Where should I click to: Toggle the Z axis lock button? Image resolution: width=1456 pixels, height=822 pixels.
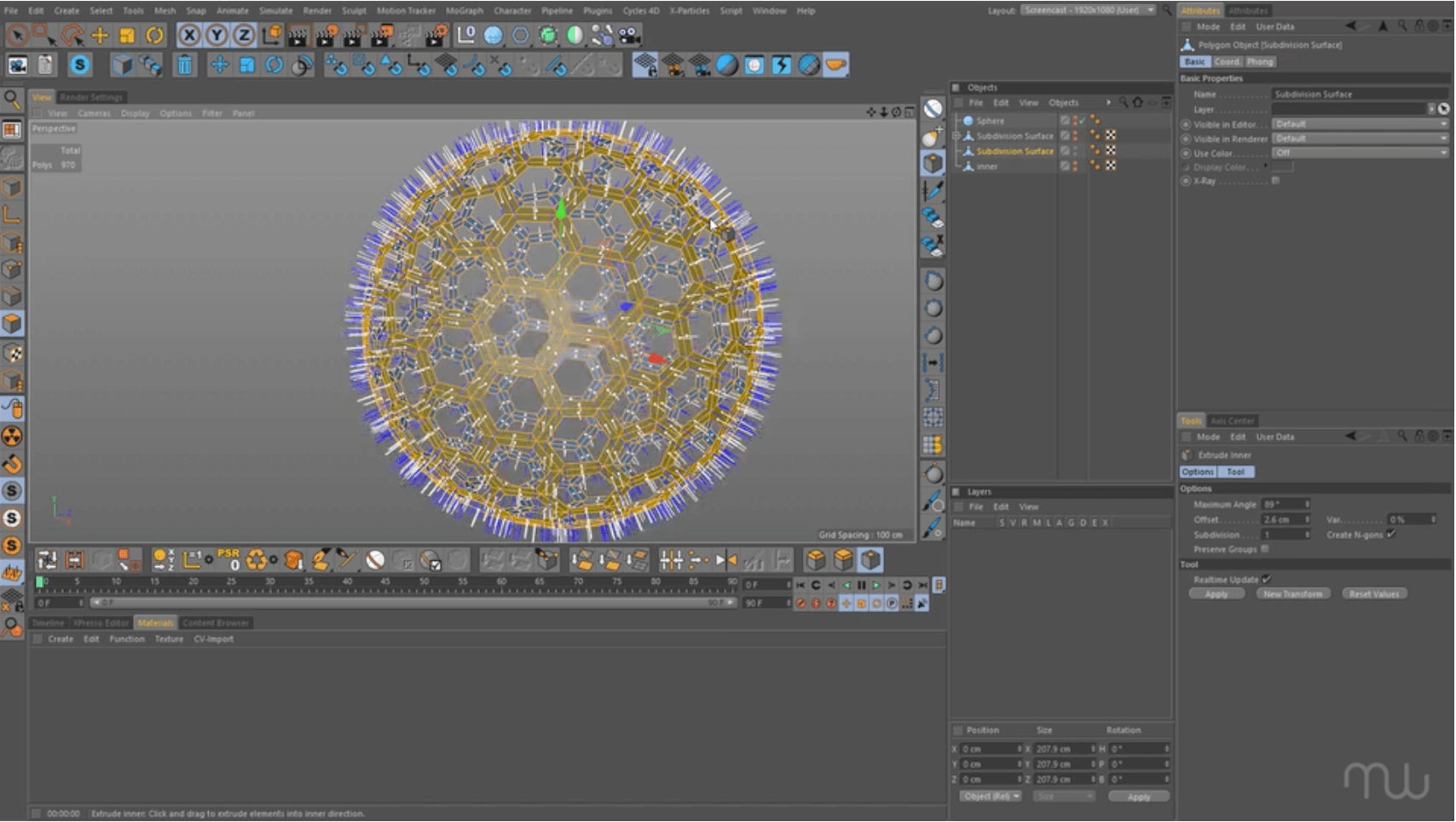pyautogui.click(x=244, y=35)
